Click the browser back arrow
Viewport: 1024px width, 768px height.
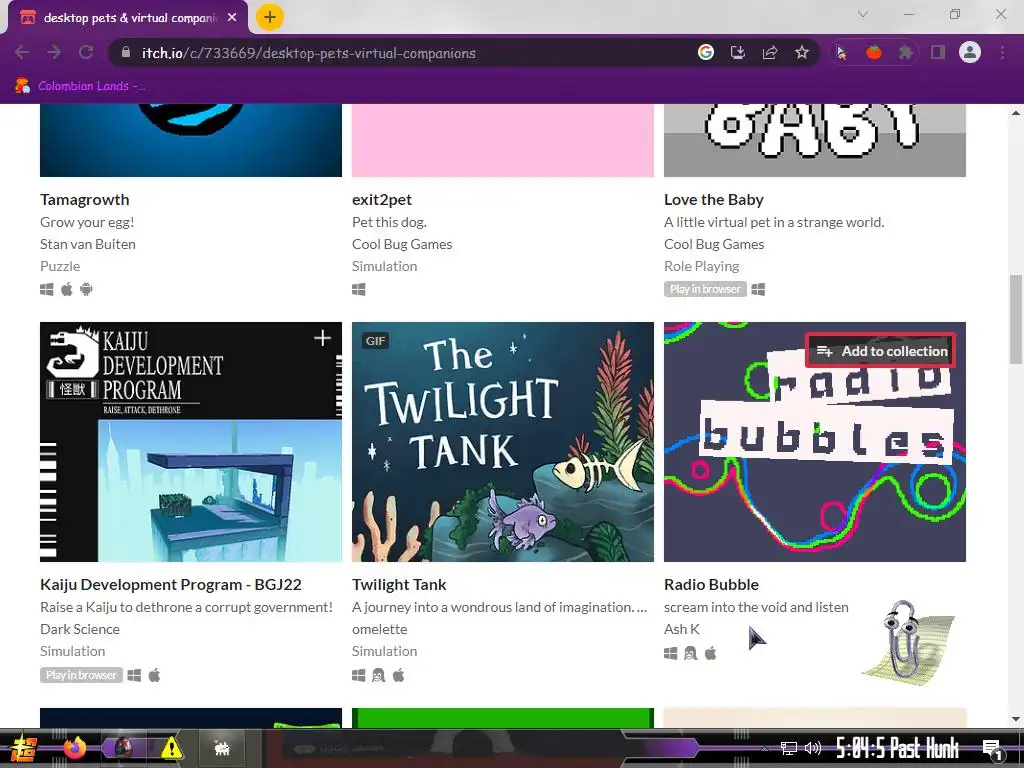coord(22,53)
